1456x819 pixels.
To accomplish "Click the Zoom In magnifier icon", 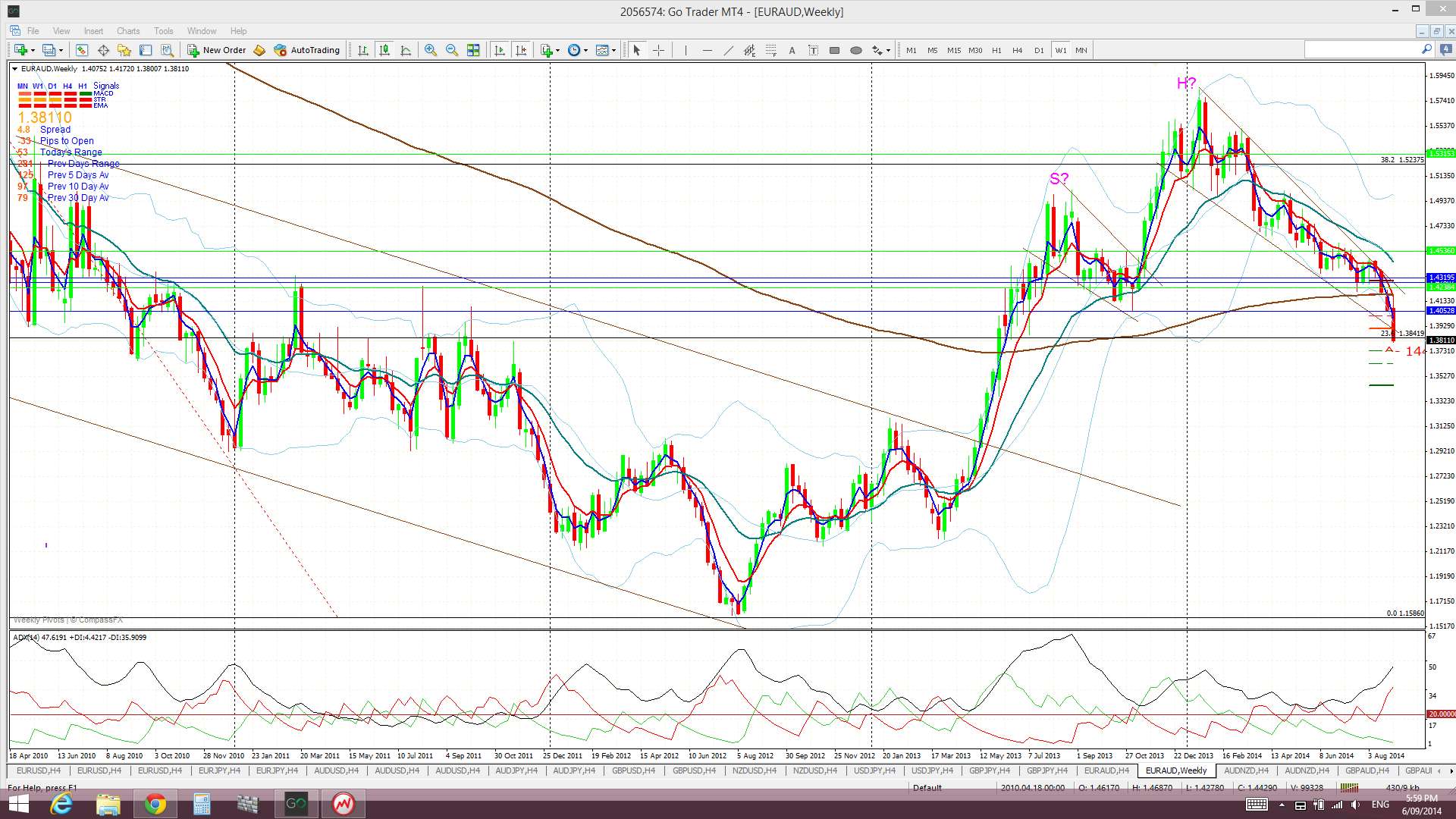I will click(x=431, y=50).
